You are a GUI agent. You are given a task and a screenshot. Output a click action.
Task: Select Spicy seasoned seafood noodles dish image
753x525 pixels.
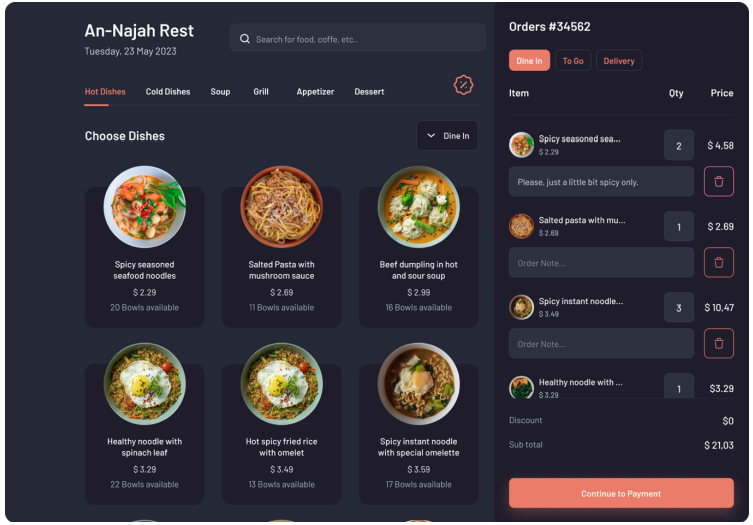point(145,207)
